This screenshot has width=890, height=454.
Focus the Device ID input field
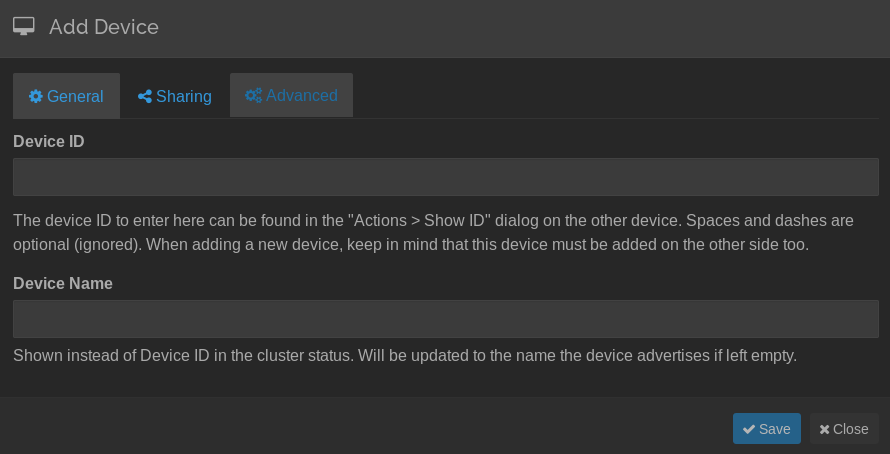click(445, 177)
